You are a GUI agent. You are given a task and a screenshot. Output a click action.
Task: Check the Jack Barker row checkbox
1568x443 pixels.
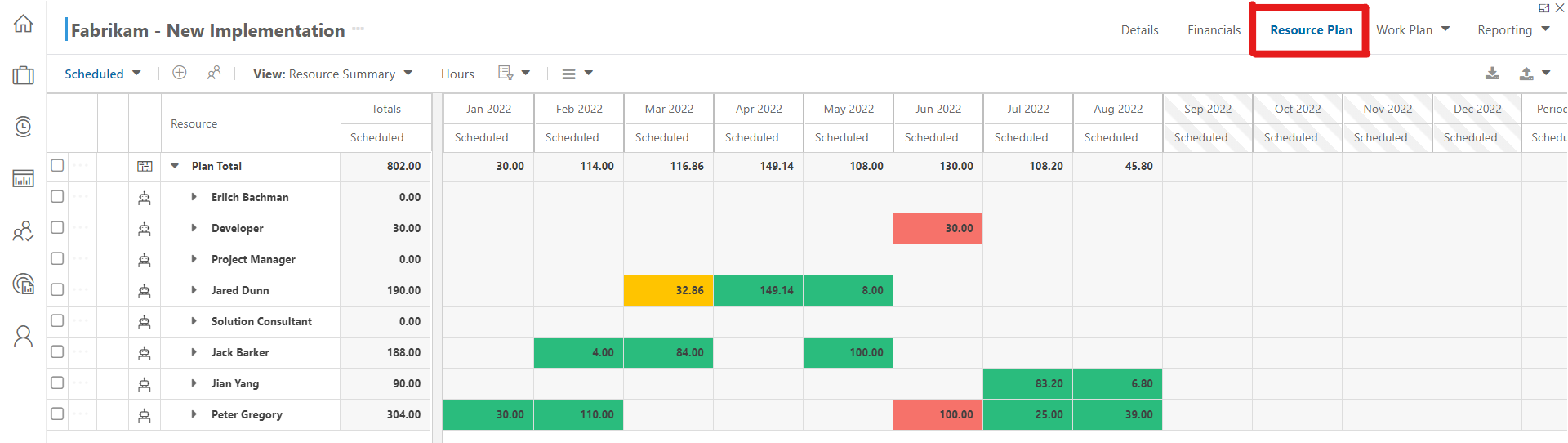(x=57, y=351)
